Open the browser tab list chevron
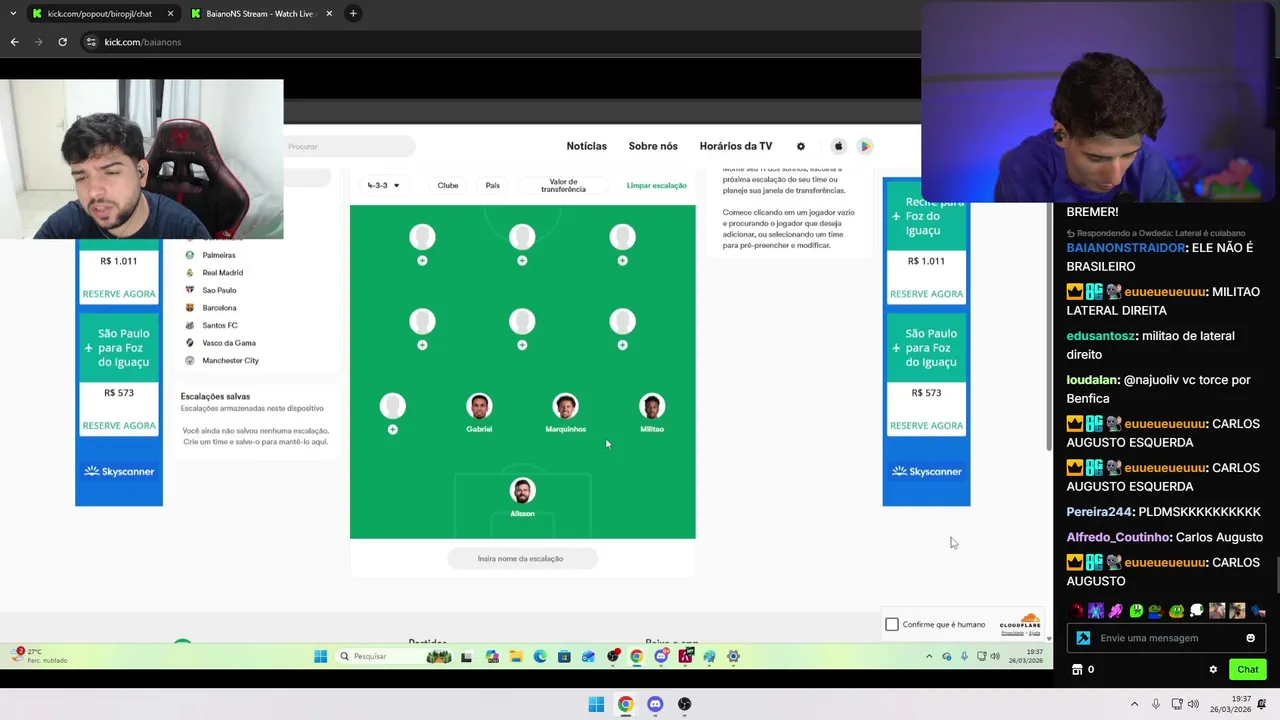 [13, 14]
